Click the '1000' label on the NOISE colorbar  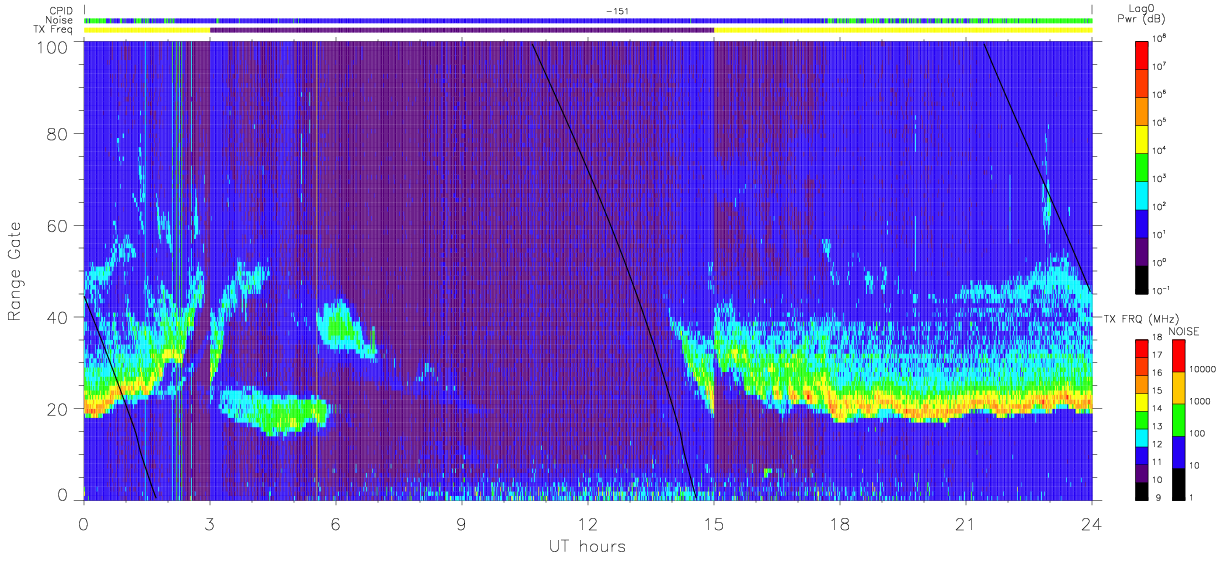point(1202,402)
